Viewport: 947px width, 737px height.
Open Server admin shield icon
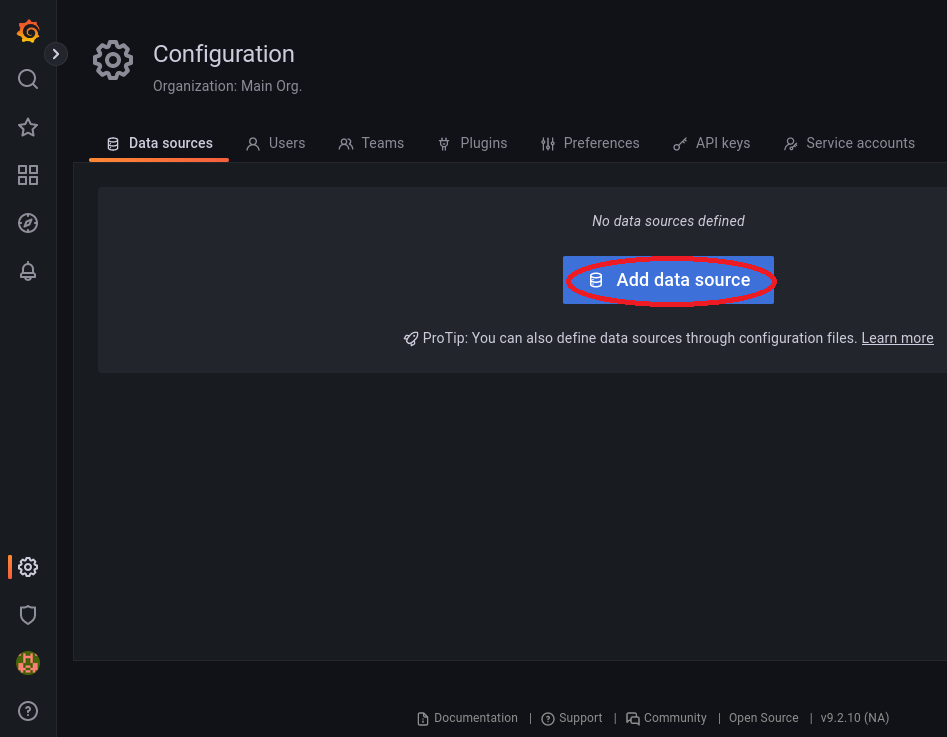(28, 615)
